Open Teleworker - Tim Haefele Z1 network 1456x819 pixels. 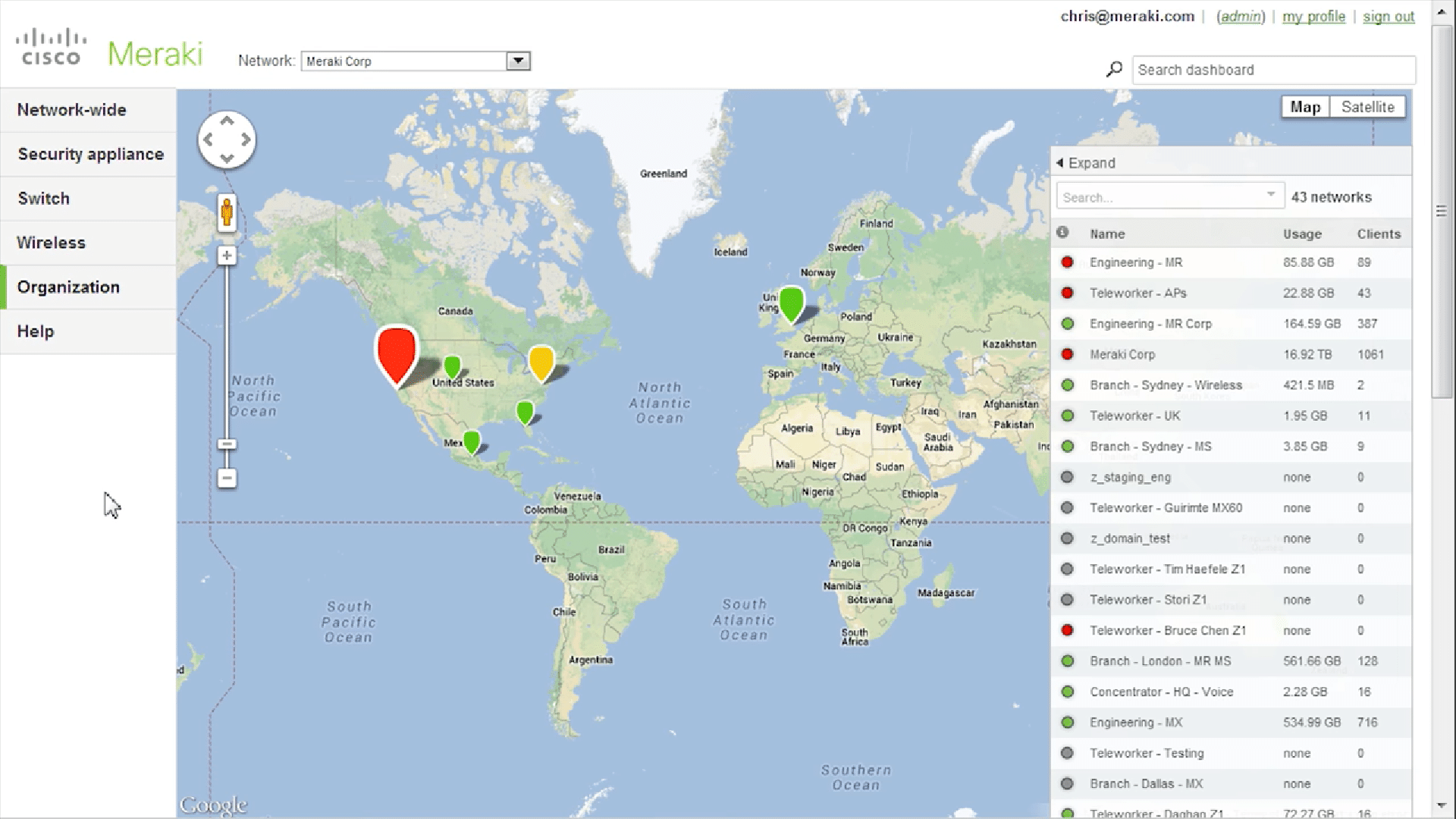[1167, 569]
